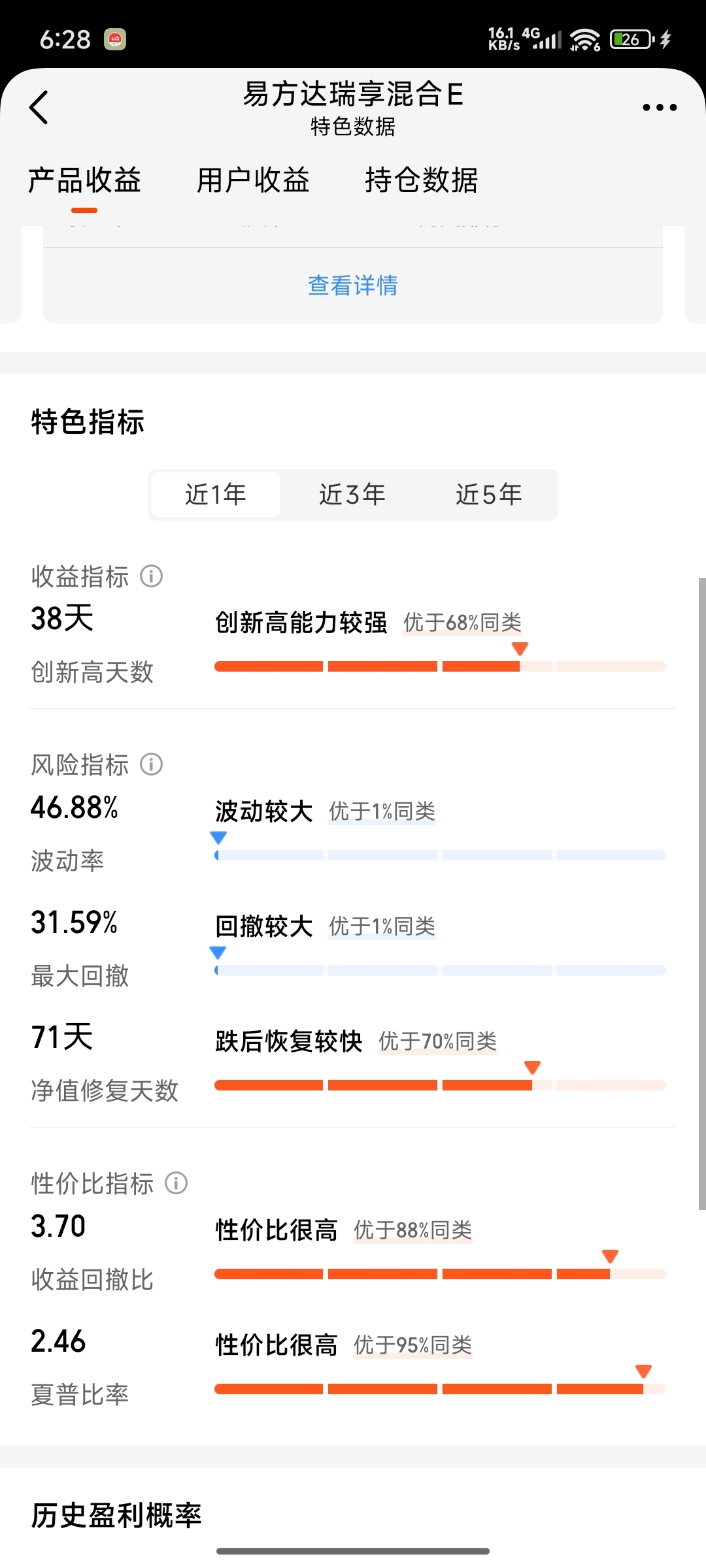
Task: Tap 优于88%同类 ranking label
Action: click(x=412, y=1230)
